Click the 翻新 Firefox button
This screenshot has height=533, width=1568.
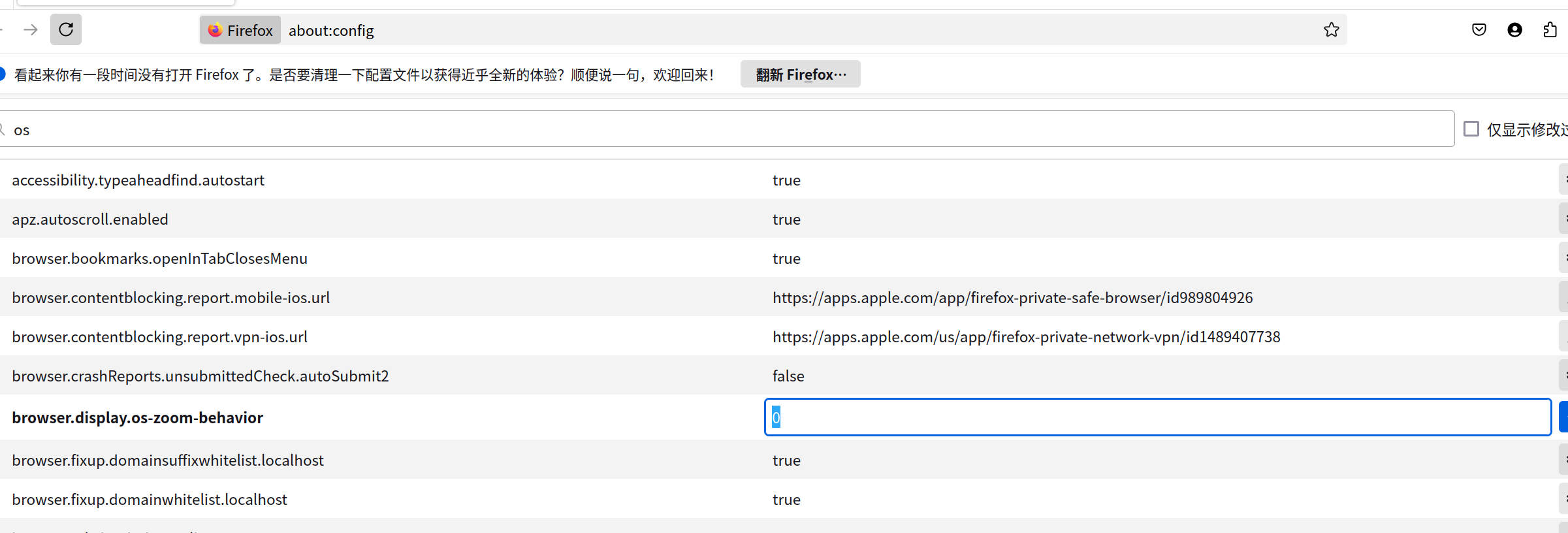pyautogui.click(x=800, y=74)
